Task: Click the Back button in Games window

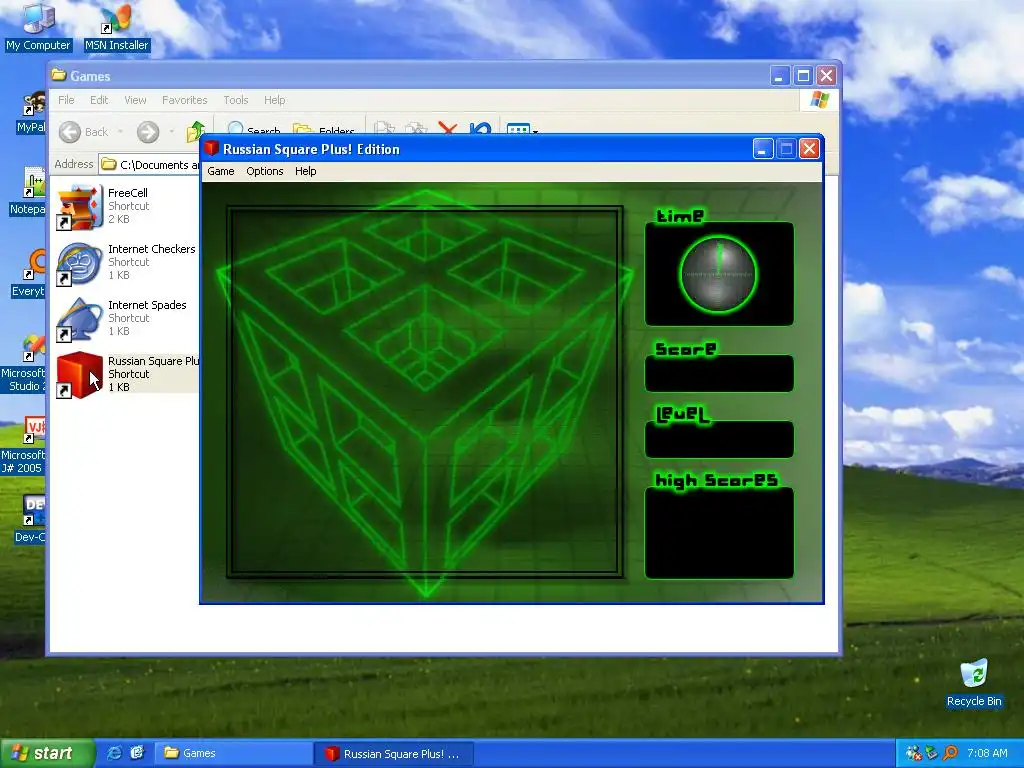Action: [x=84, y=132]
